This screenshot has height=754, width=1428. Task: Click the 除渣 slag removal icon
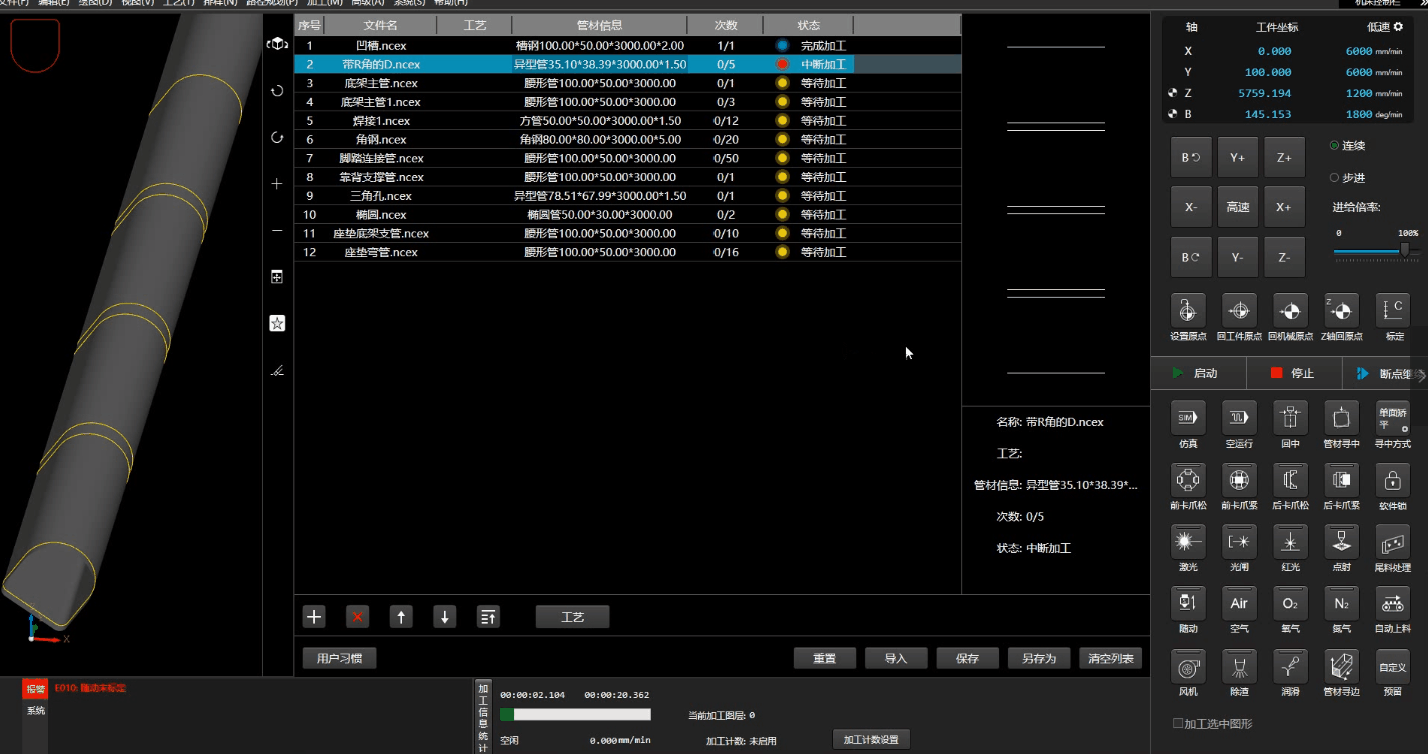(1239, 665)
